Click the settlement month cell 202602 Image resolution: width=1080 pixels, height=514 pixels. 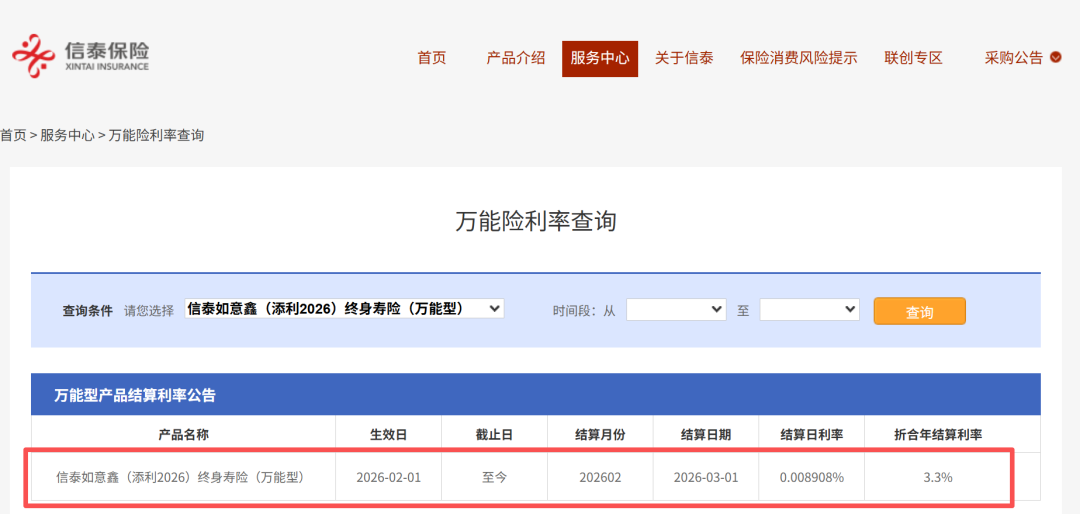600,477
